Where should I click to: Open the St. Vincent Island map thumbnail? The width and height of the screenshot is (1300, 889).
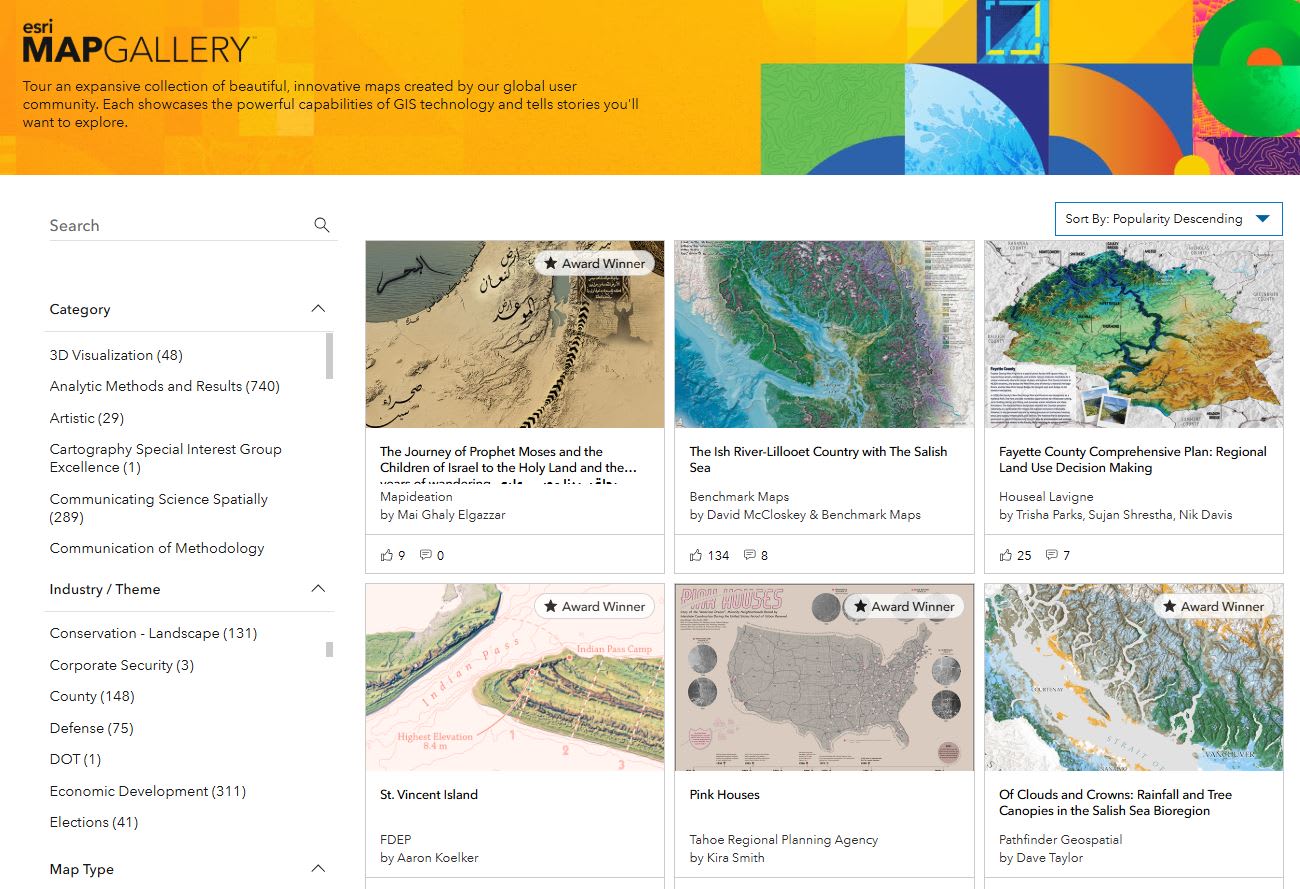pyautogui.click(x=515, y=678)
